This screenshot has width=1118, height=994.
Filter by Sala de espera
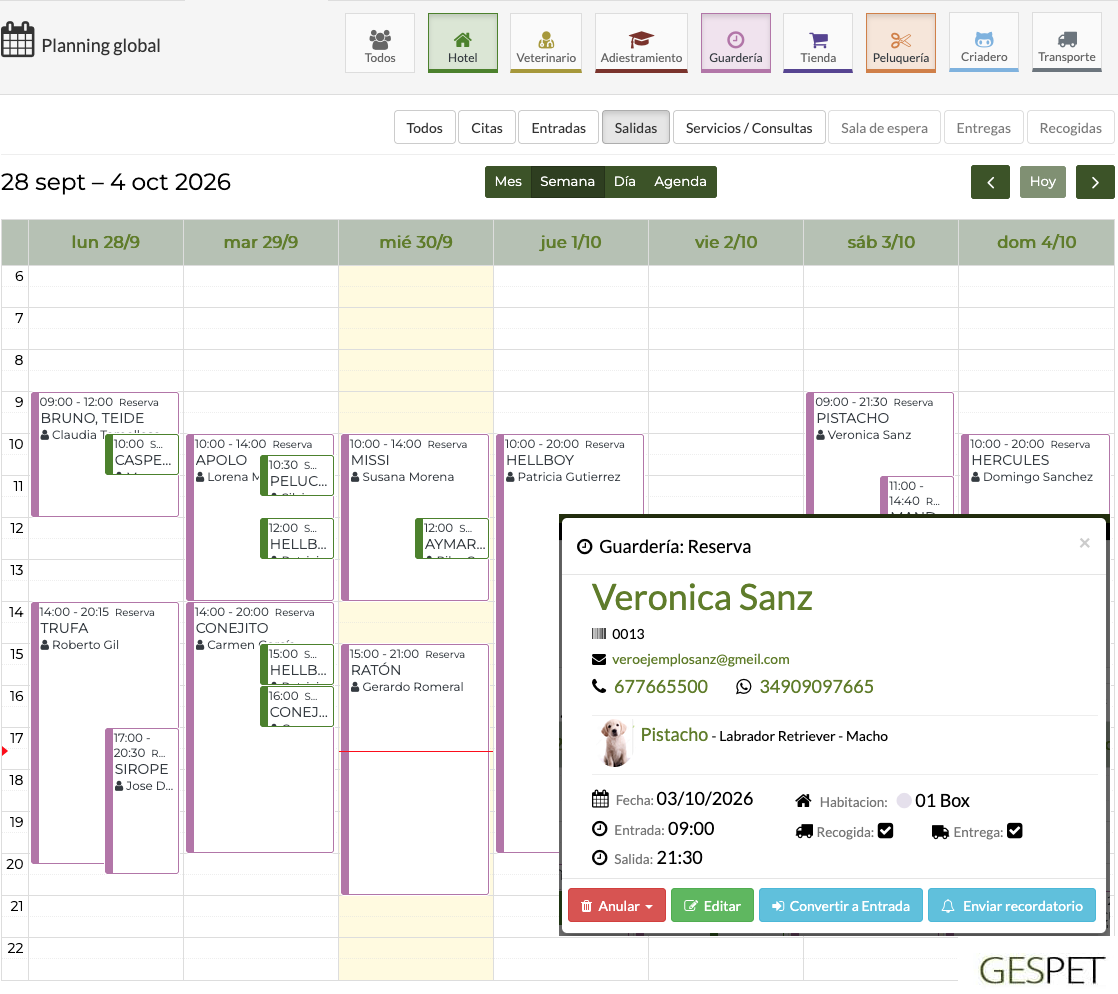(884, 128)
